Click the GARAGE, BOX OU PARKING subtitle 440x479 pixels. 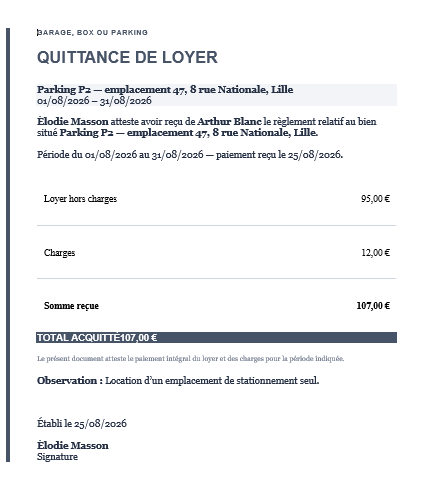click(x=92, y=33)
